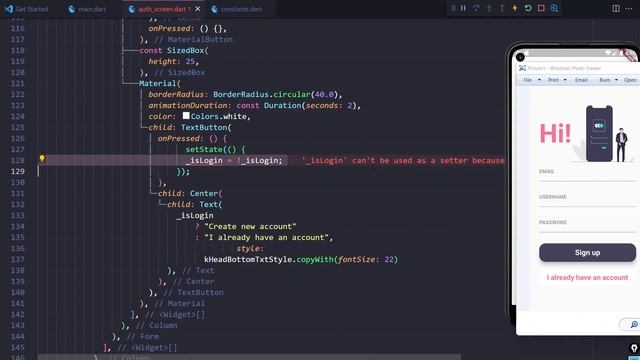
Task: Expand the Burn dropdown arrow in Photo Viewer
Action: (616, 80)
